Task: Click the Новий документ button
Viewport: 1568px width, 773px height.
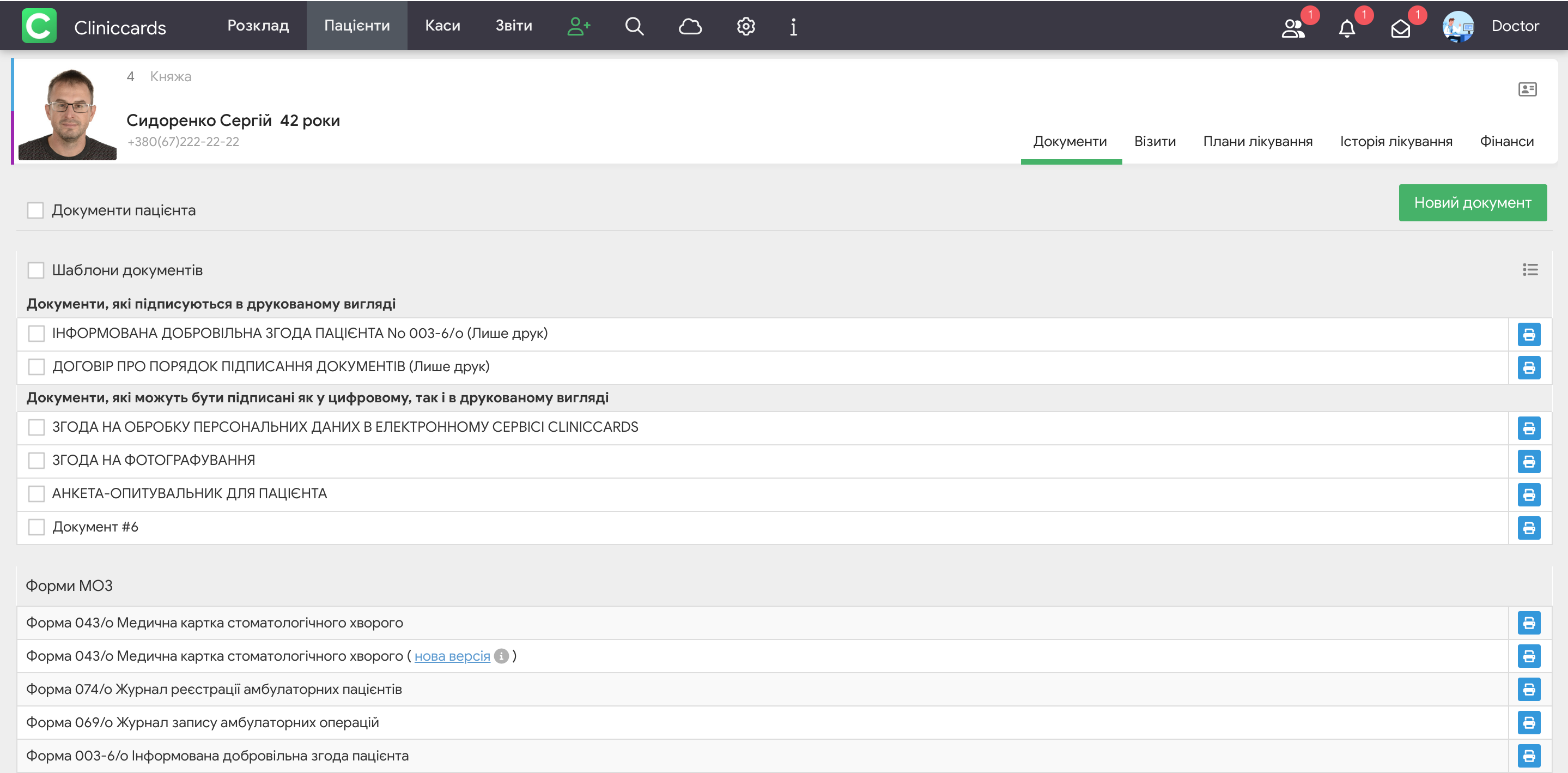Action: (1473, 202)
